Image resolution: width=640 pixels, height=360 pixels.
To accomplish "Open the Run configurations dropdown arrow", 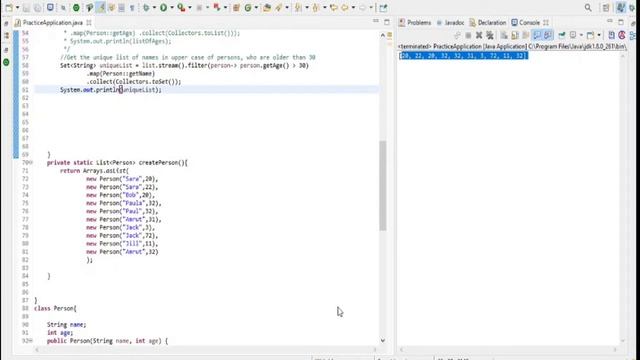I will [171, 8].
